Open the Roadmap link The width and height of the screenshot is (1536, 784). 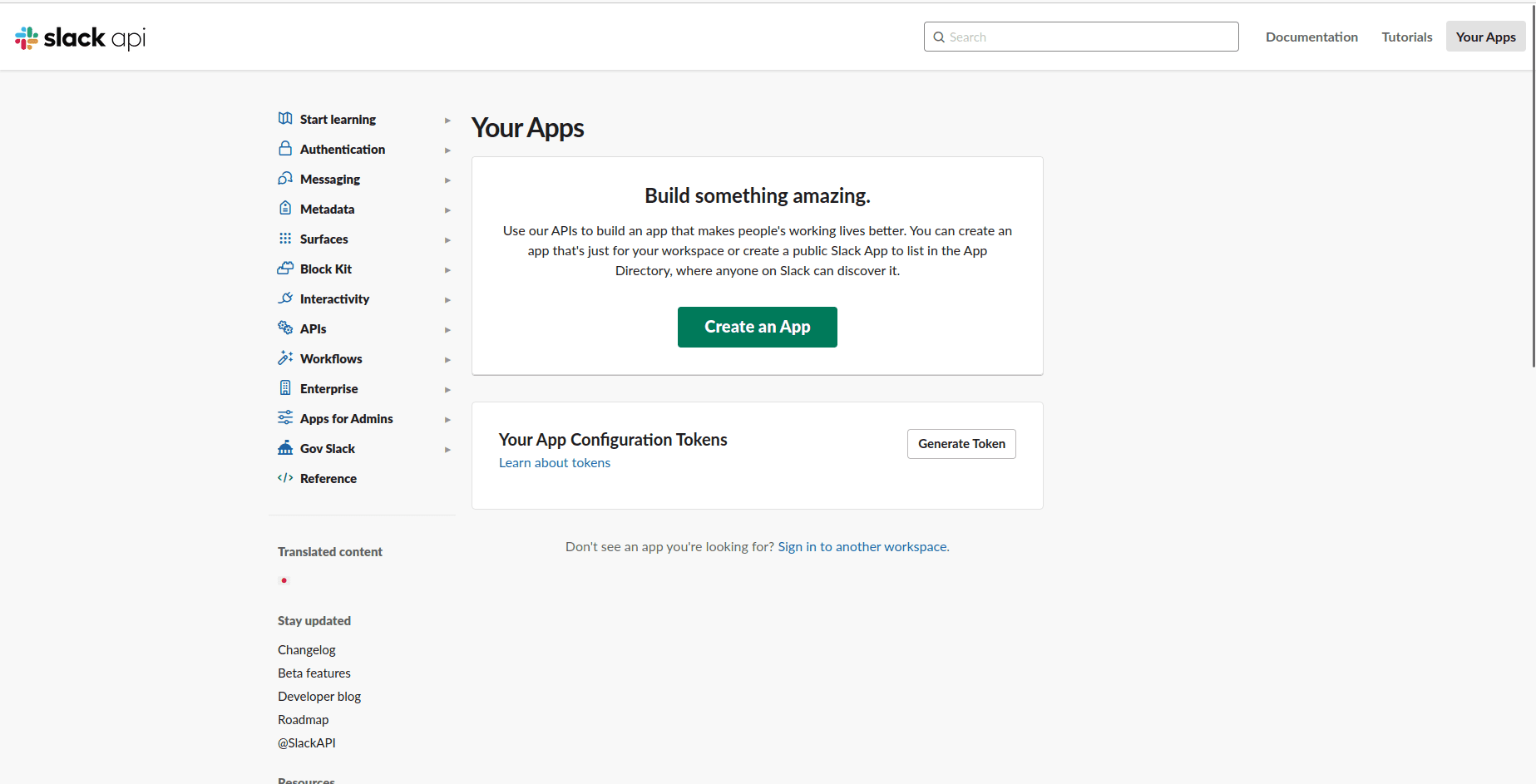pyautogui.click(x=304, y=720)
